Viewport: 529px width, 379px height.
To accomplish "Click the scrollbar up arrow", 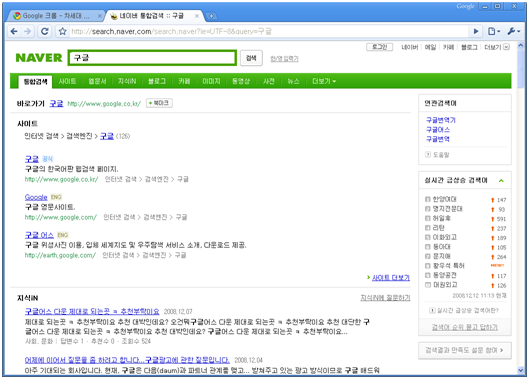I will pyautogui.click(x=521, y=46).
